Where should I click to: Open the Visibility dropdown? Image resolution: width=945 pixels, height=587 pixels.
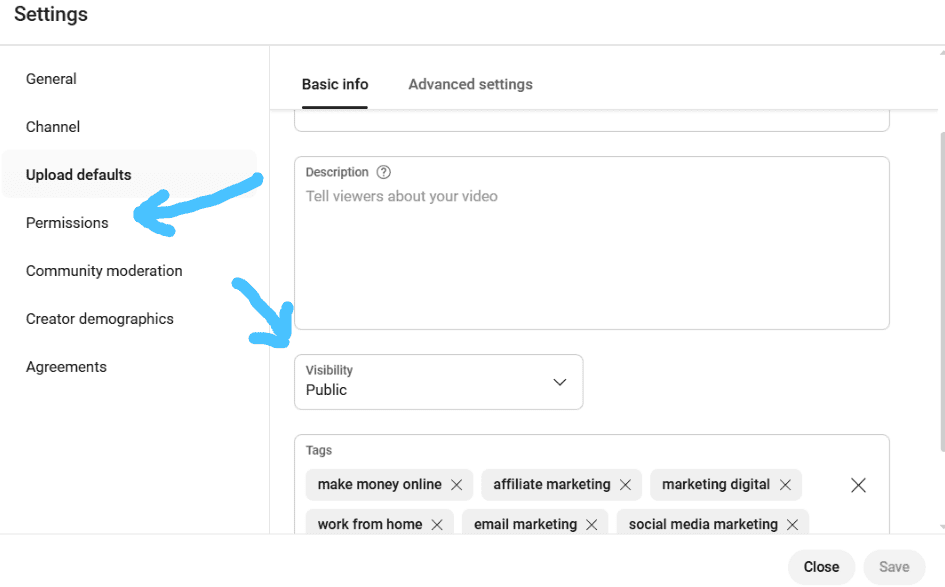(x=438, y=382)
